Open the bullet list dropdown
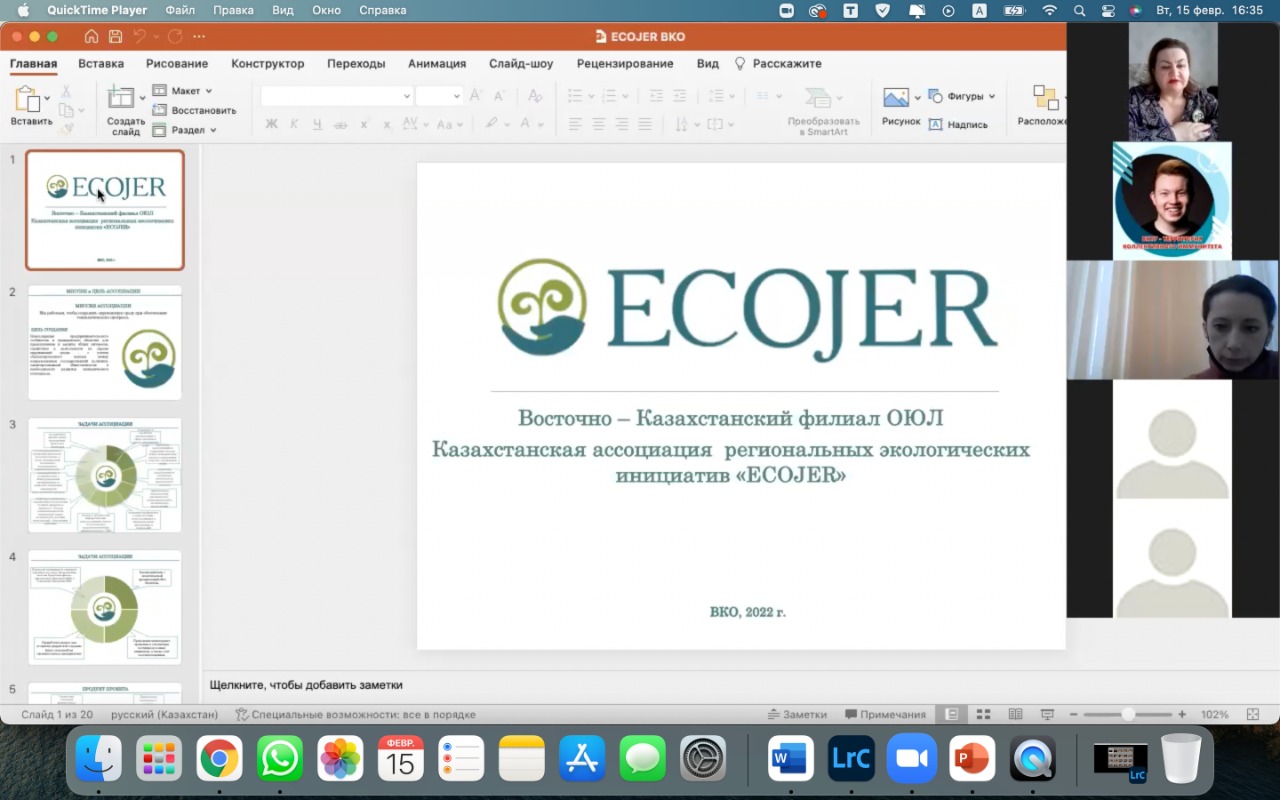Screen dimensions: 1280x800 coord(592,97)
